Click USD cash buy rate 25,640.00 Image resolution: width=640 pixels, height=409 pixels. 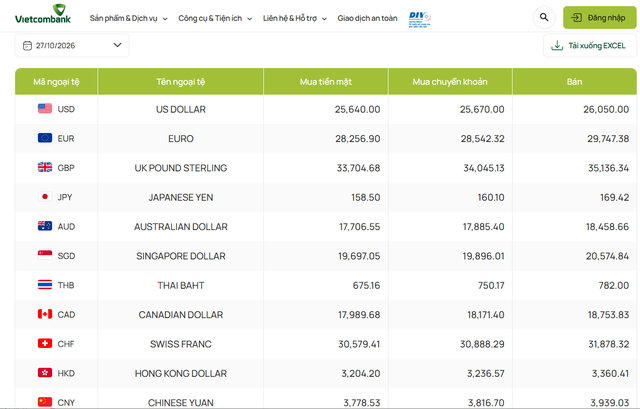[357, 109]
